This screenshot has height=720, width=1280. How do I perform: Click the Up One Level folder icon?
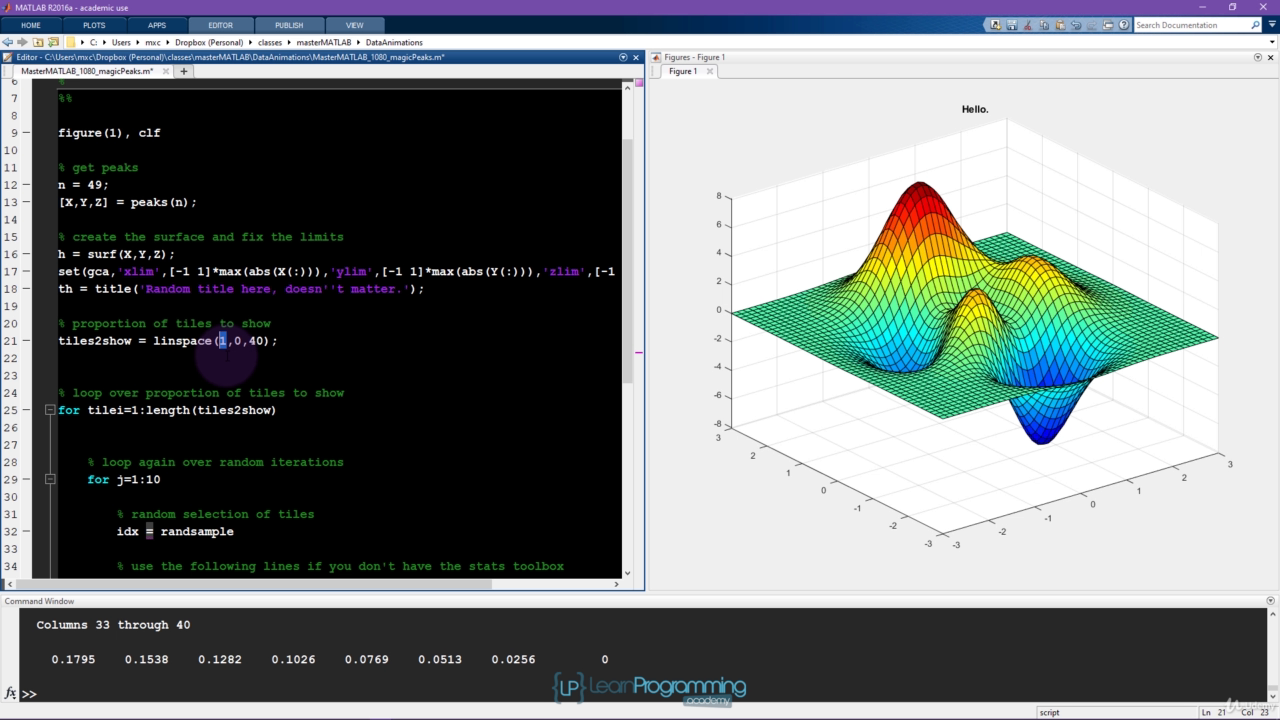pos(39,42)
